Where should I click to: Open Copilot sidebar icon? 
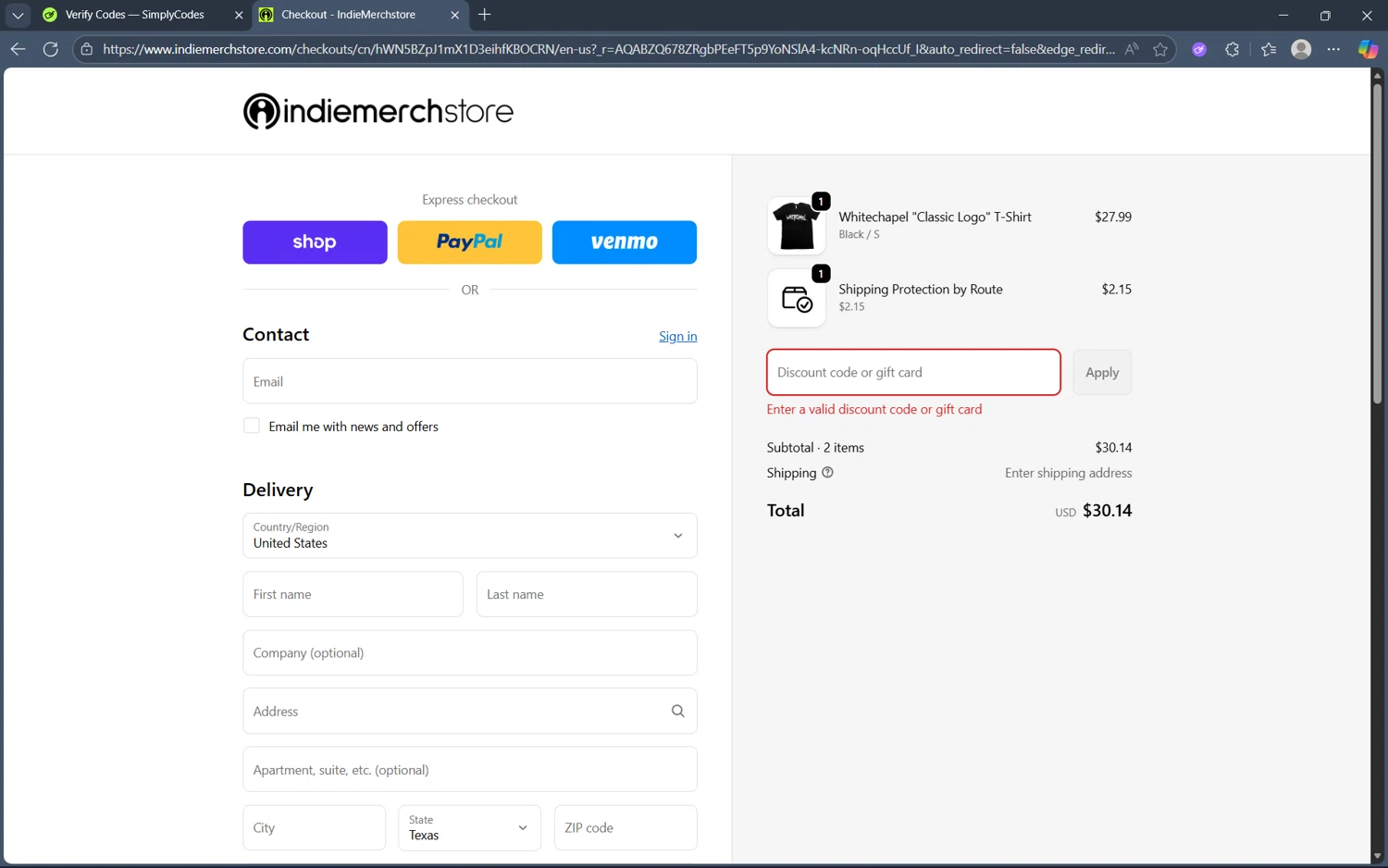click(x=1368, y=49)
